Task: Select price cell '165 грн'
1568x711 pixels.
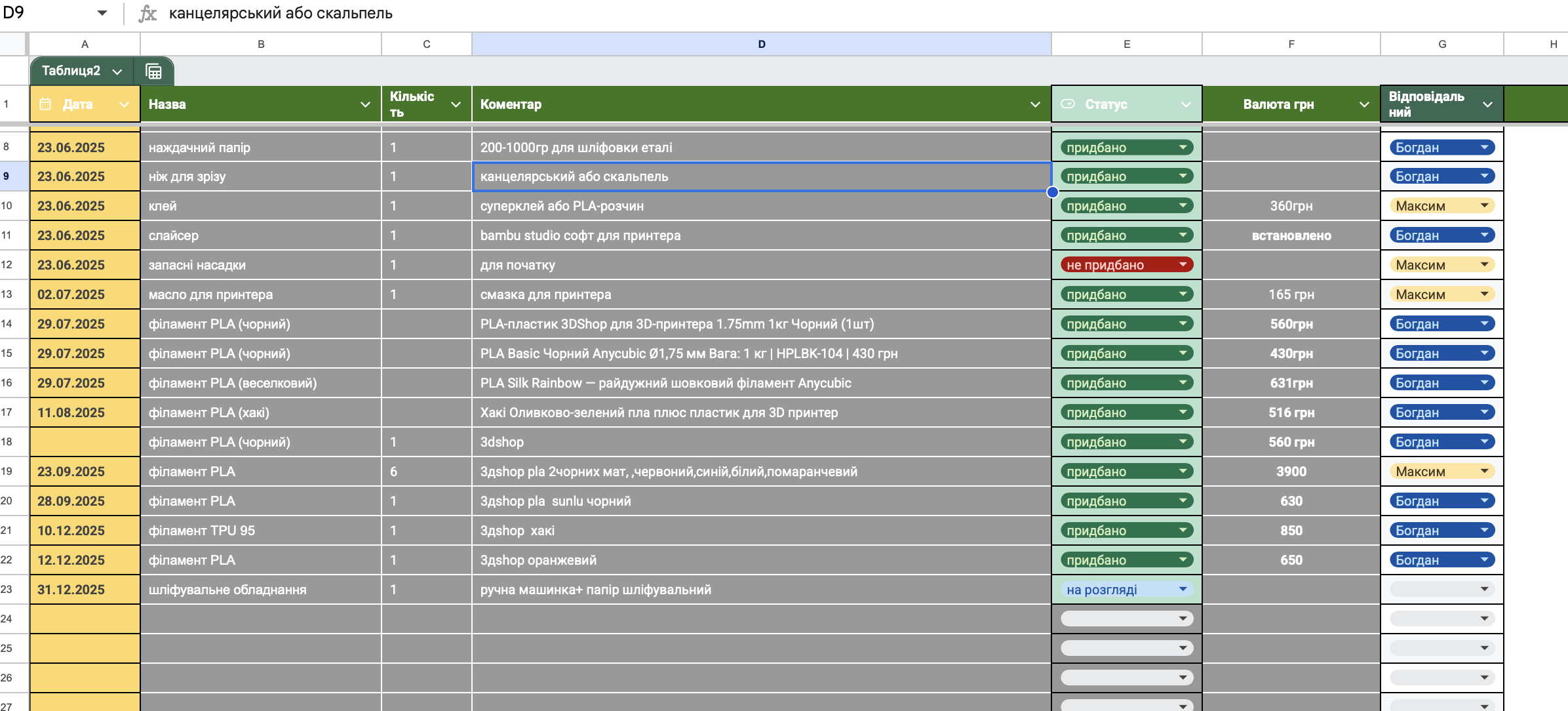Action: point(1291,295)
